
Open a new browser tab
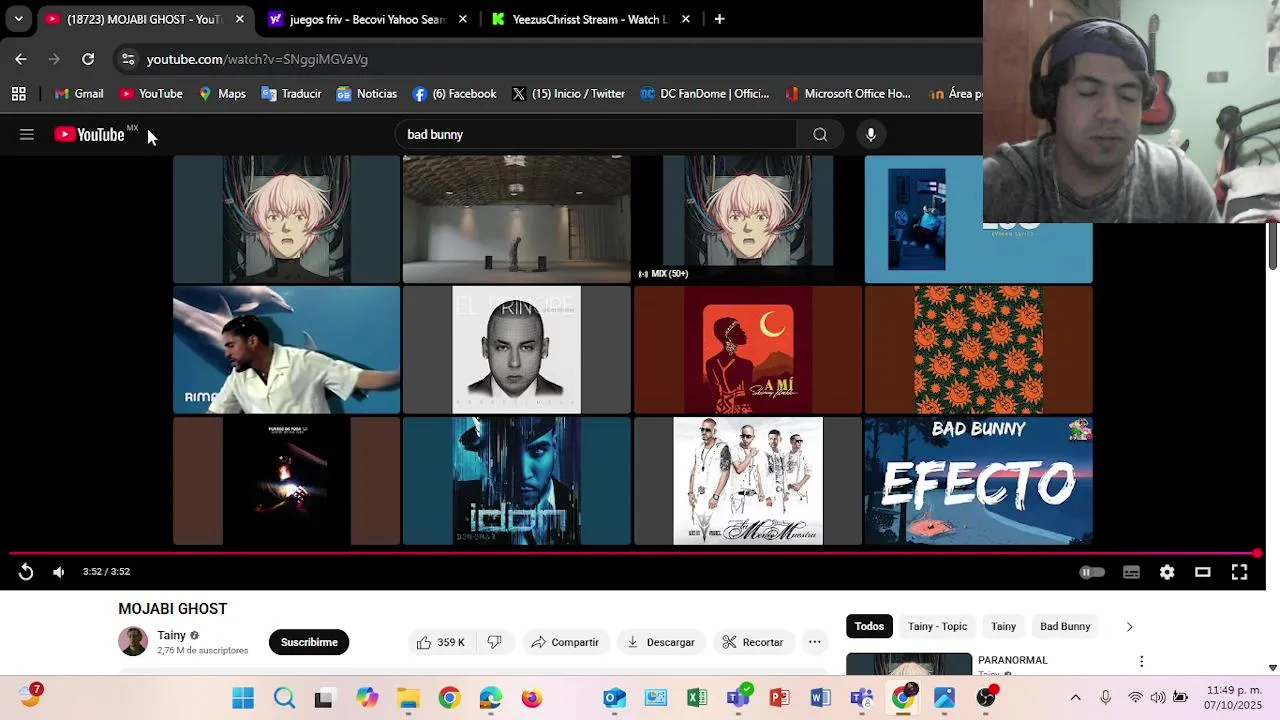(719, 19)
